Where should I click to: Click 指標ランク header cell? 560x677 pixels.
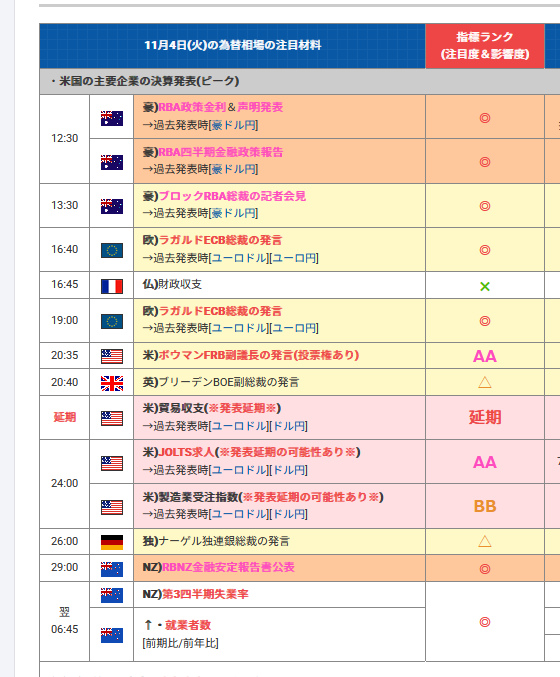coord(485,46)
